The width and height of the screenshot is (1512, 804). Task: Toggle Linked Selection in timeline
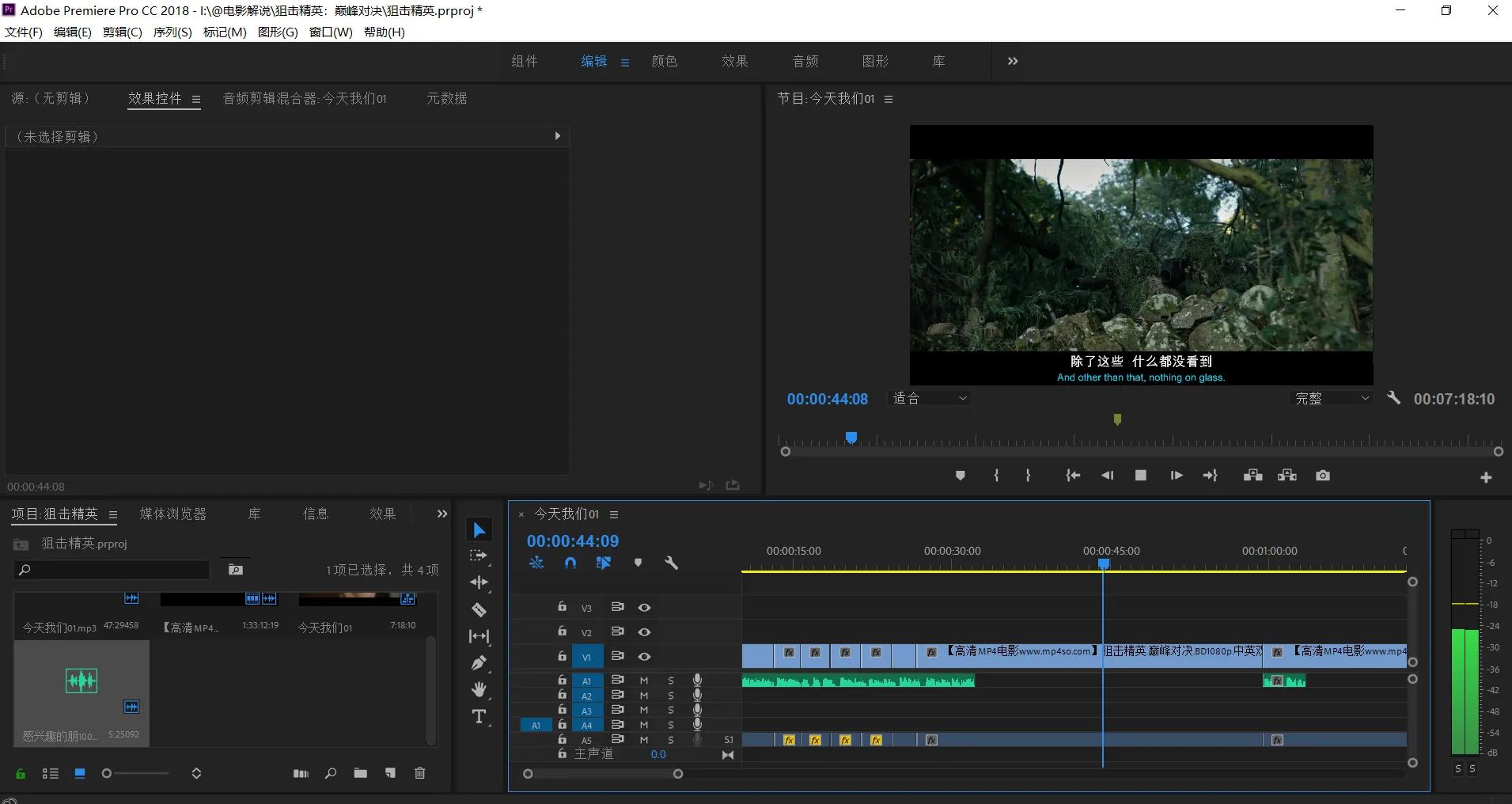click(x=604, y=563)
